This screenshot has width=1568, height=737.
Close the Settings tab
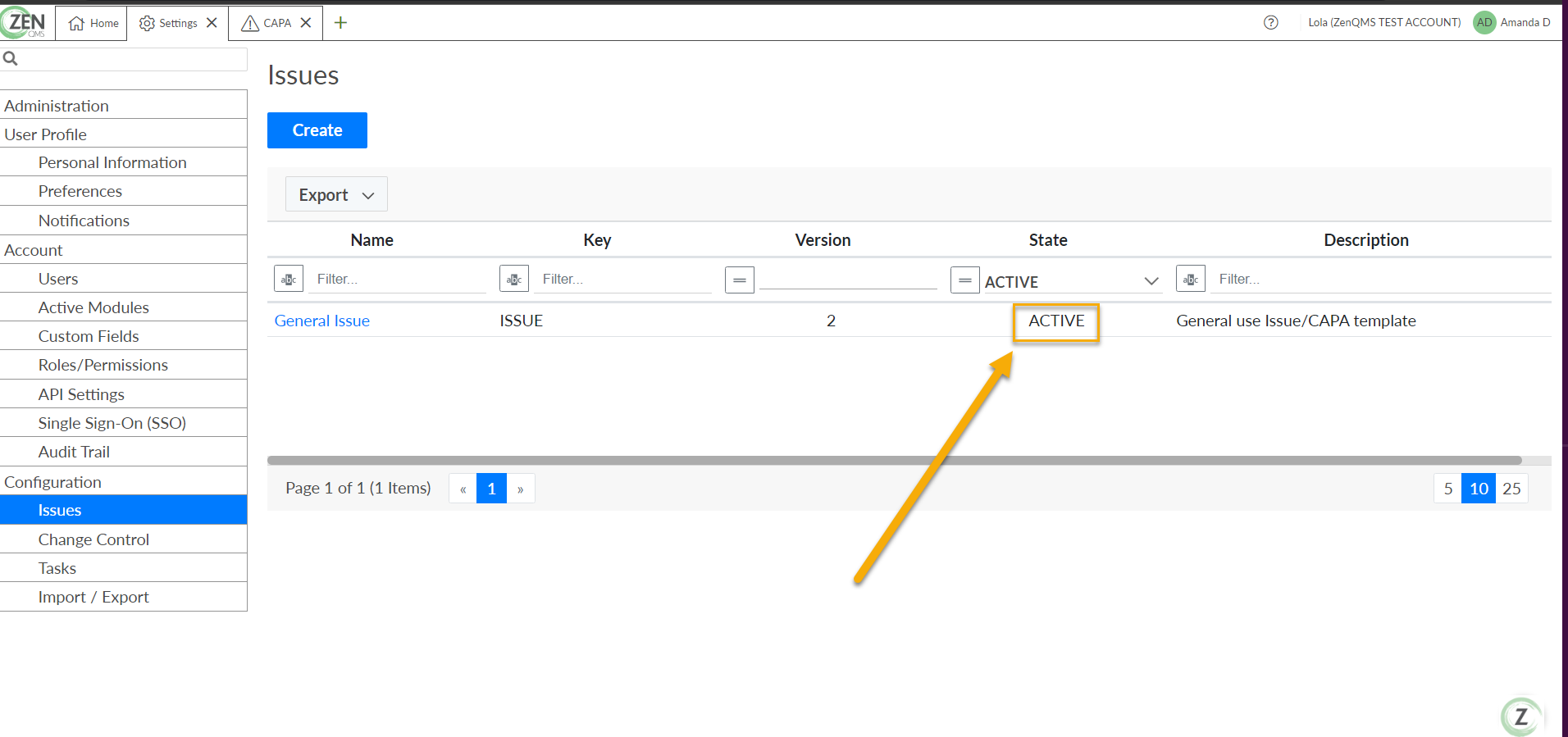click(212, 23)
